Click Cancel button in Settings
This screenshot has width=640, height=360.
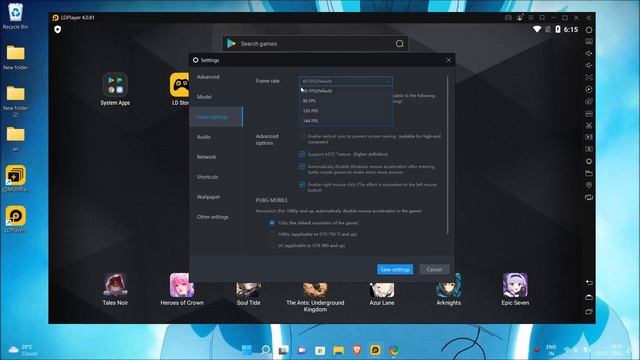click(434, 269)
